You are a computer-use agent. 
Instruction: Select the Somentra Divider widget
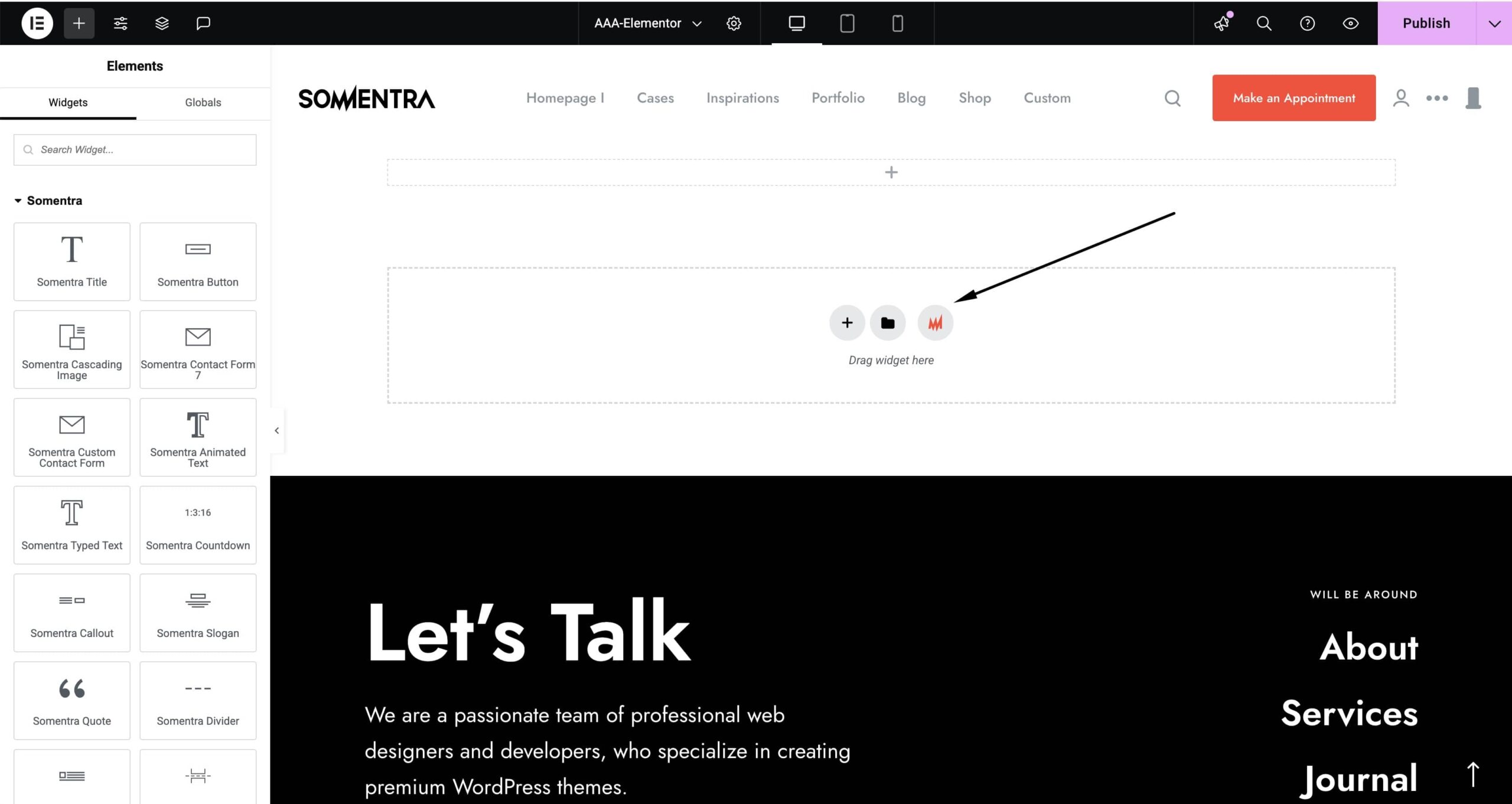point(198,701)
